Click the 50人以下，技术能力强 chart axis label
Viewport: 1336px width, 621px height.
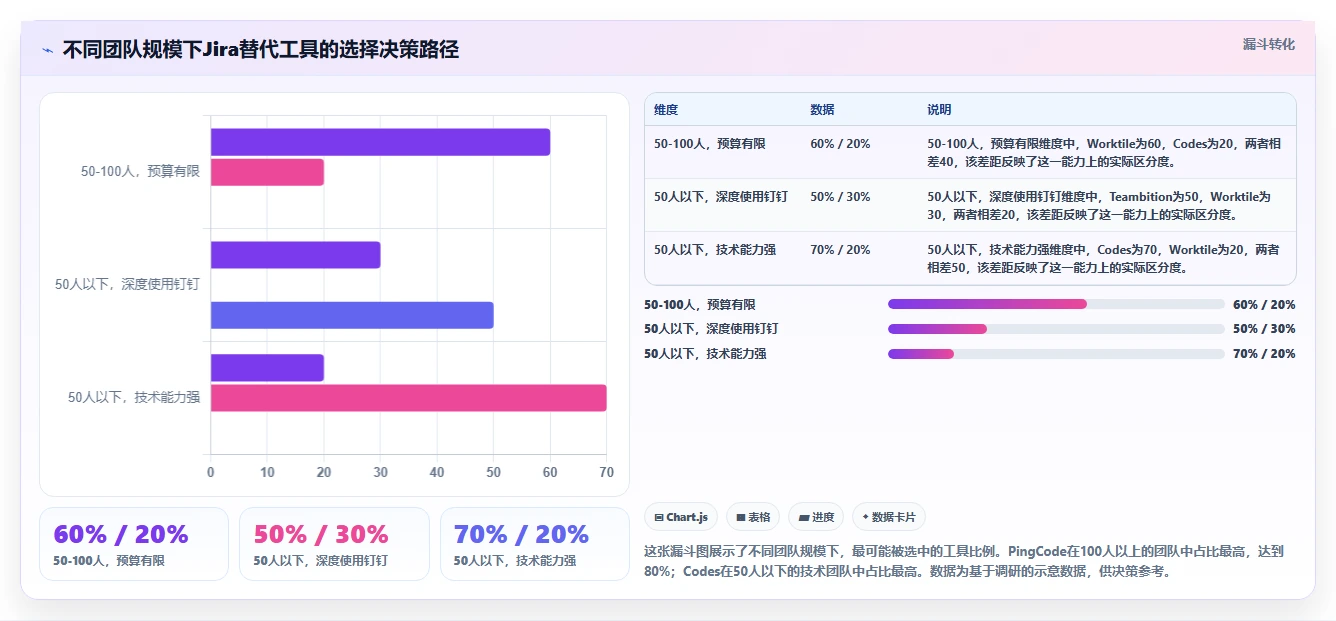click(x=134, y=397)
